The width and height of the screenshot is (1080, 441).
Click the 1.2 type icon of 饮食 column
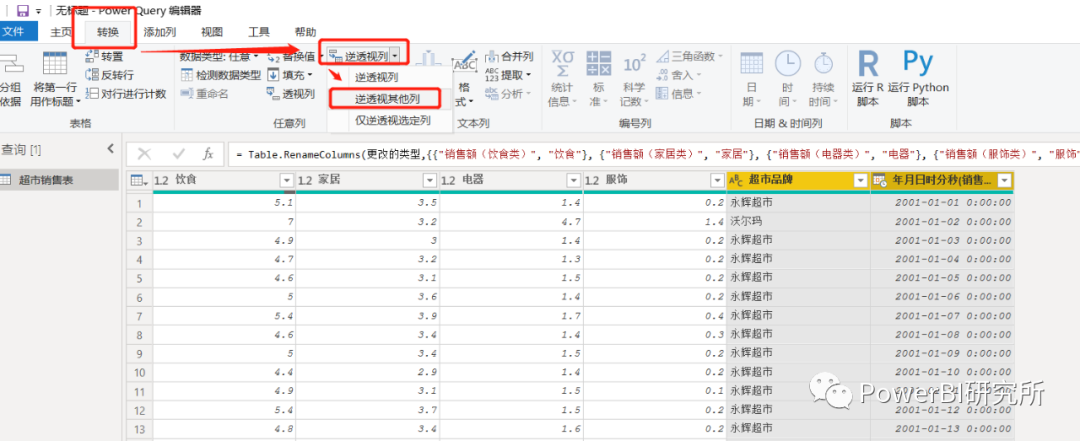[162, 181]
